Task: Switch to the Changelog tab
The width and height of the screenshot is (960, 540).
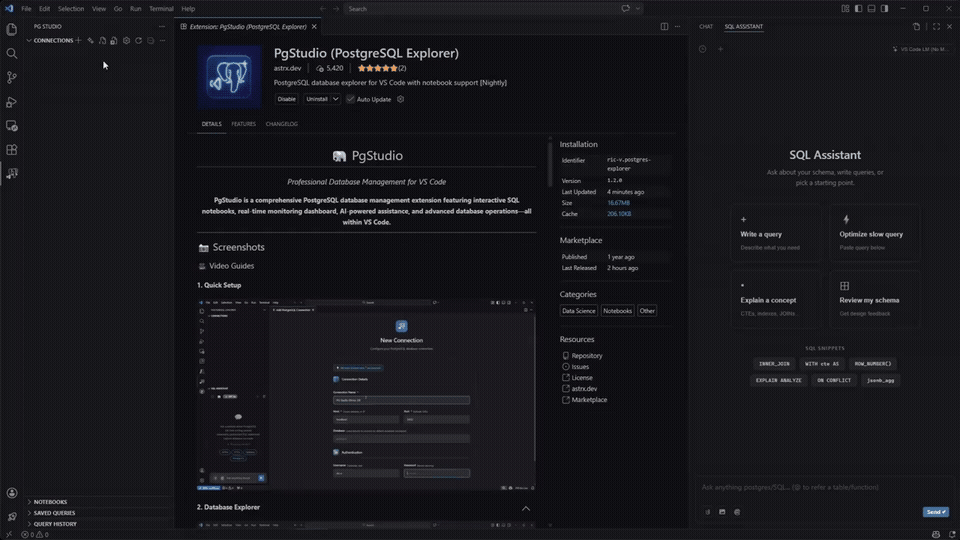Action: [282, 124]
